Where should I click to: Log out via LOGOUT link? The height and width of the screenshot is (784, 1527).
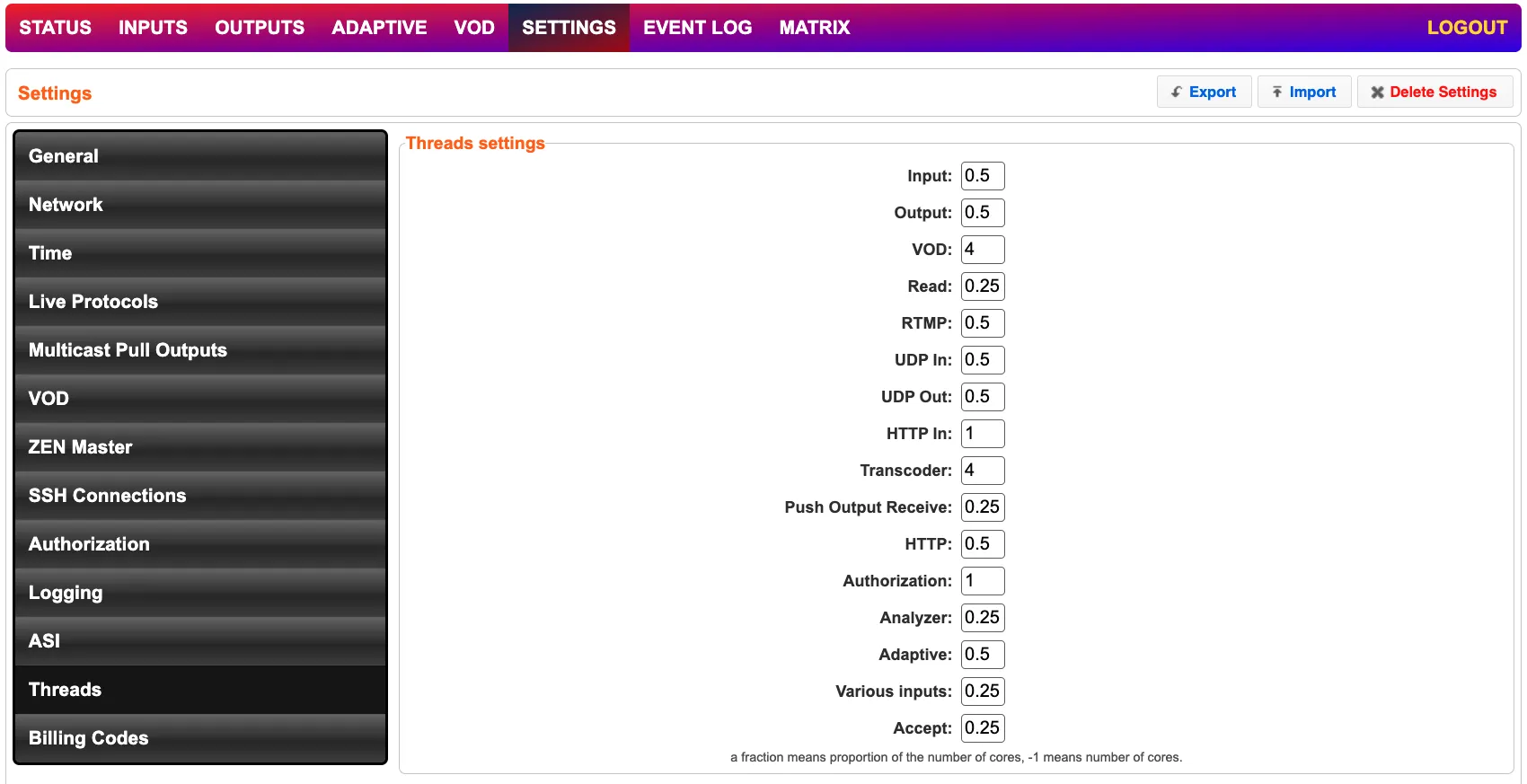point(1466,28)
